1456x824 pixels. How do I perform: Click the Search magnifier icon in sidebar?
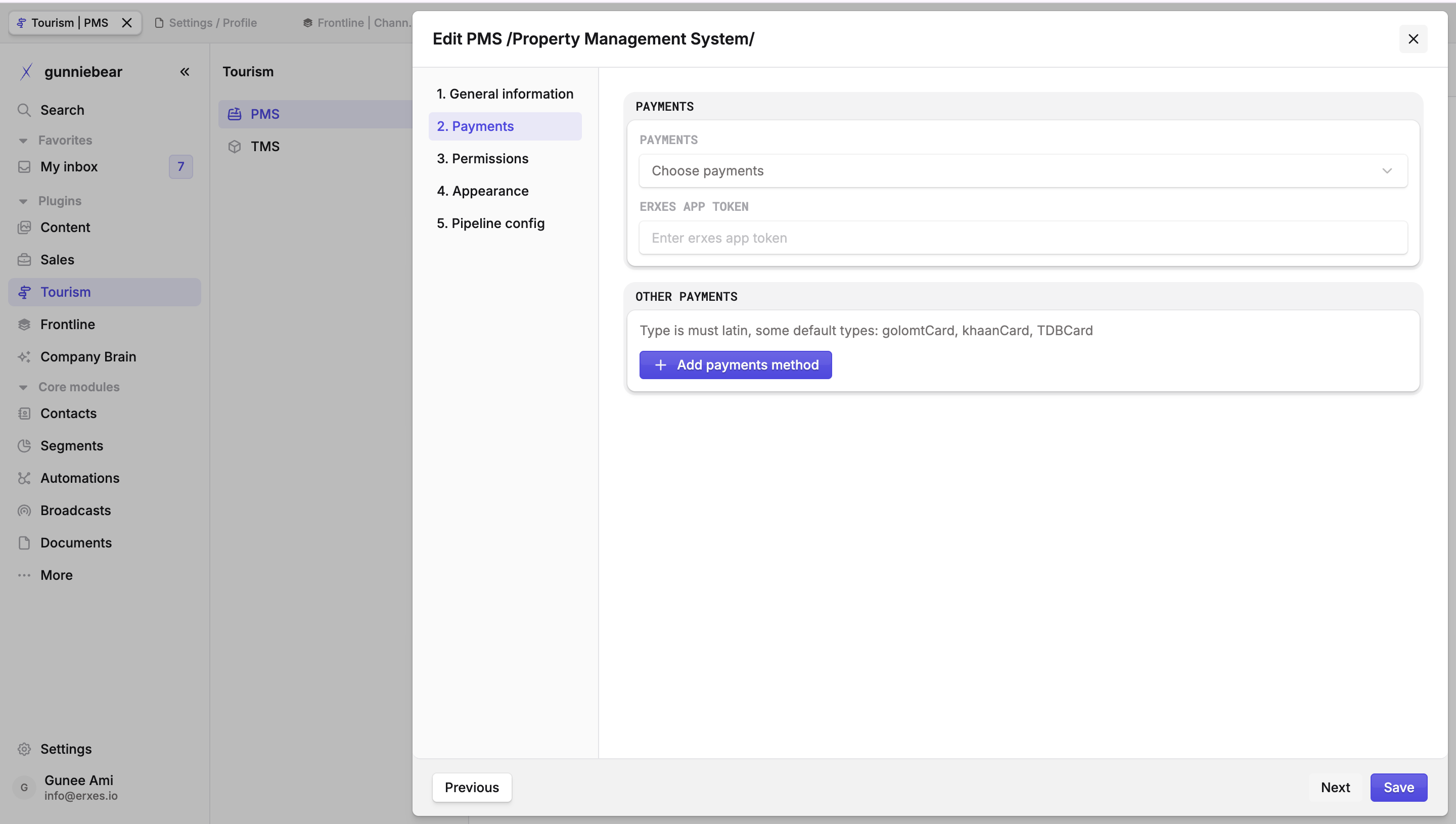point(24,110)
